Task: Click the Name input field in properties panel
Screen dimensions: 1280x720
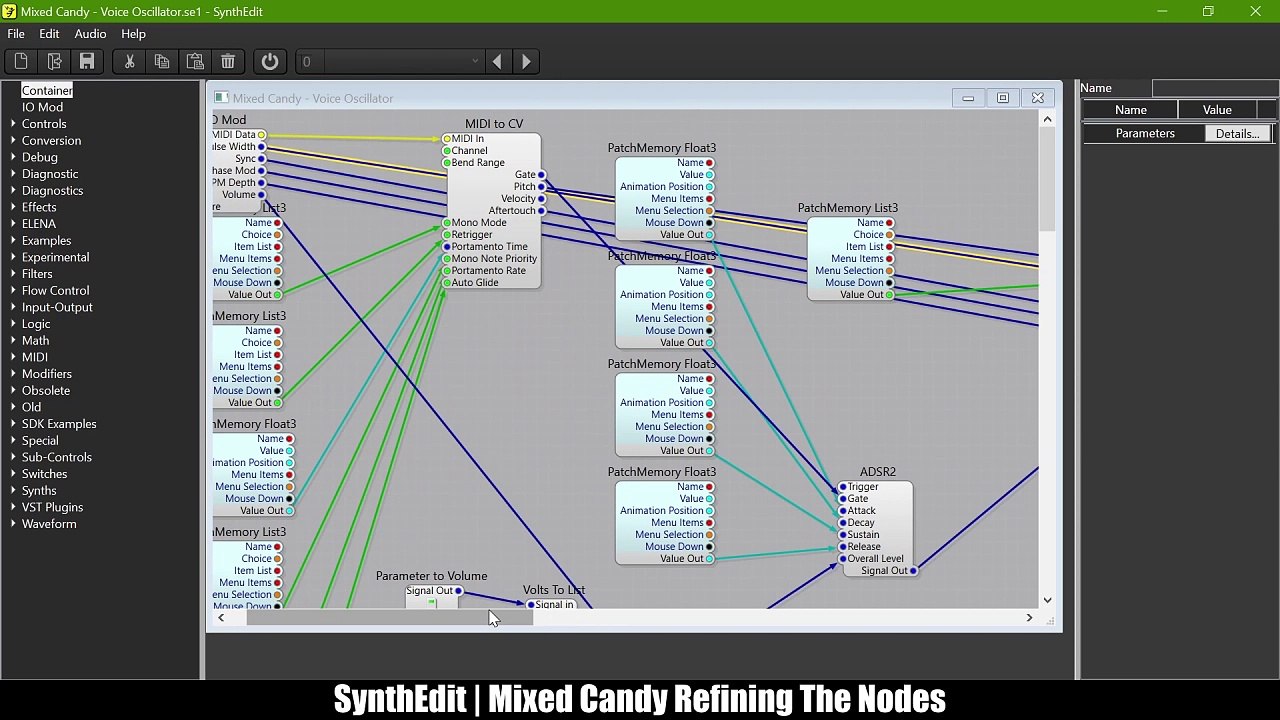Action: (1215, 88)
